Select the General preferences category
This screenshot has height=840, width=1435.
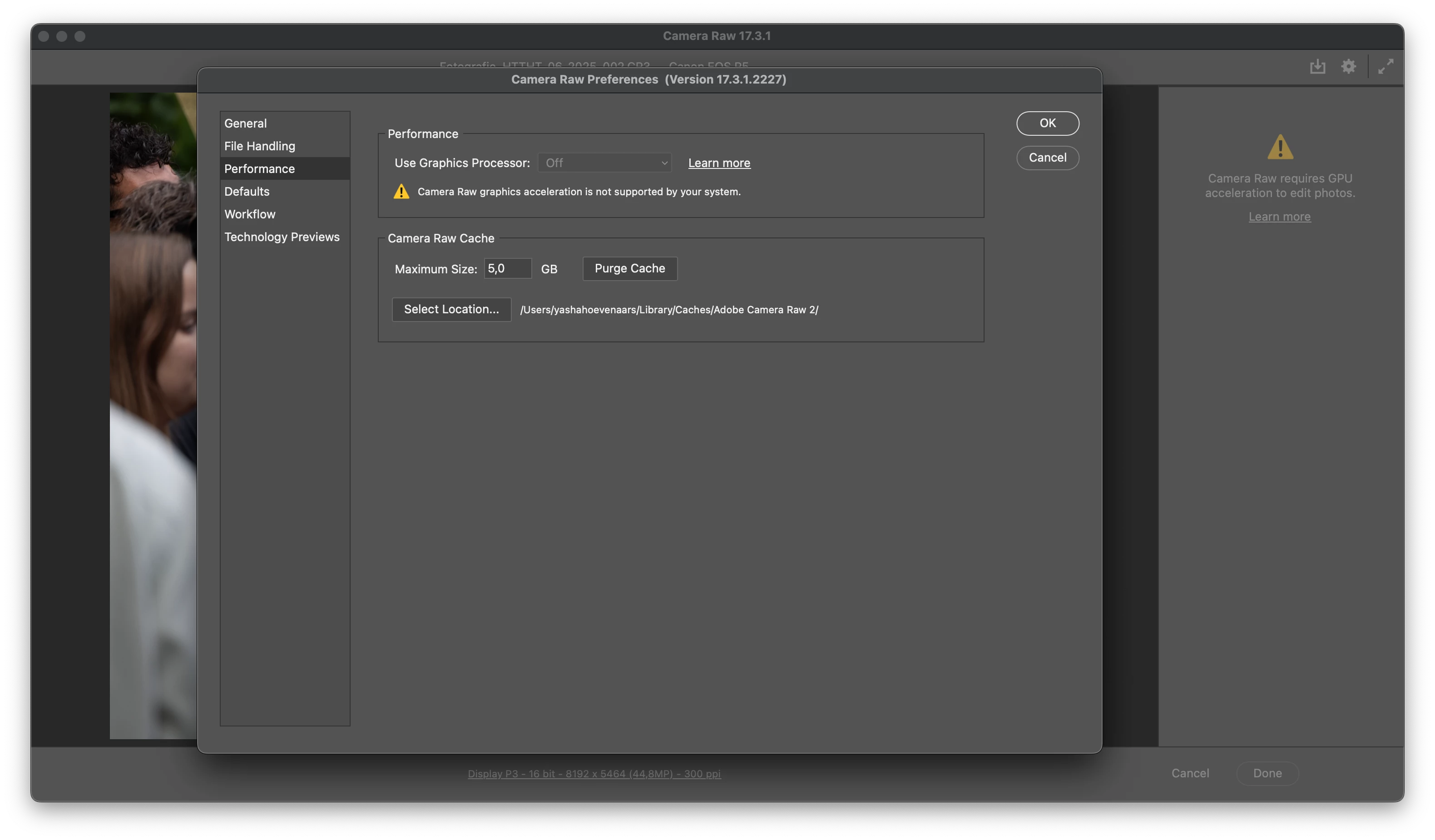pos(245,124)
